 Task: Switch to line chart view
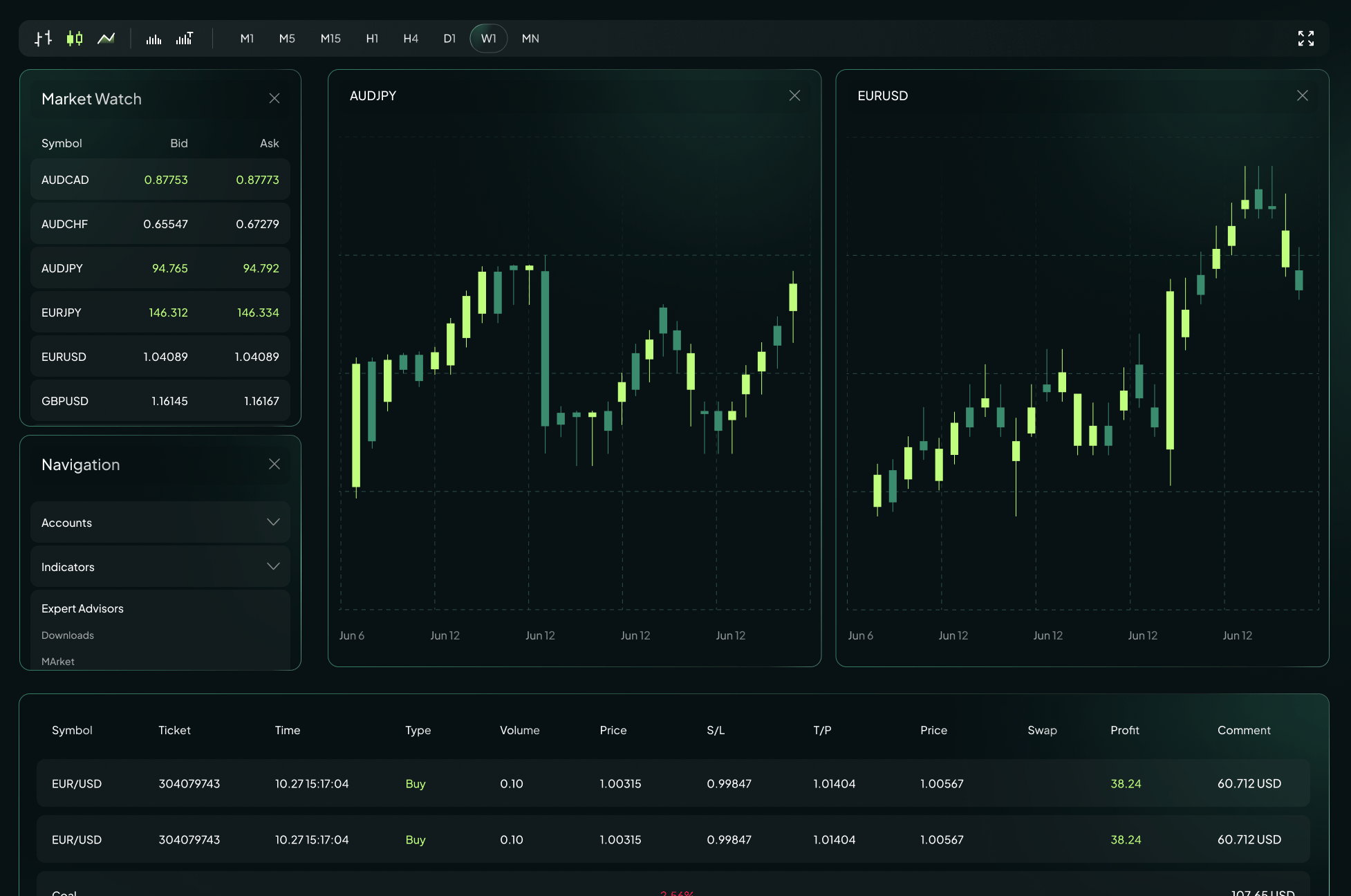click(106, 39)
